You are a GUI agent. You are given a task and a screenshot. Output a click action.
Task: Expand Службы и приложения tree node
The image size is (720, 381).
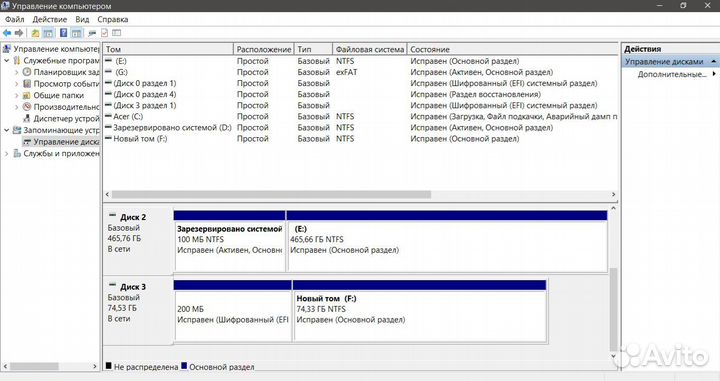coord(6,153)
